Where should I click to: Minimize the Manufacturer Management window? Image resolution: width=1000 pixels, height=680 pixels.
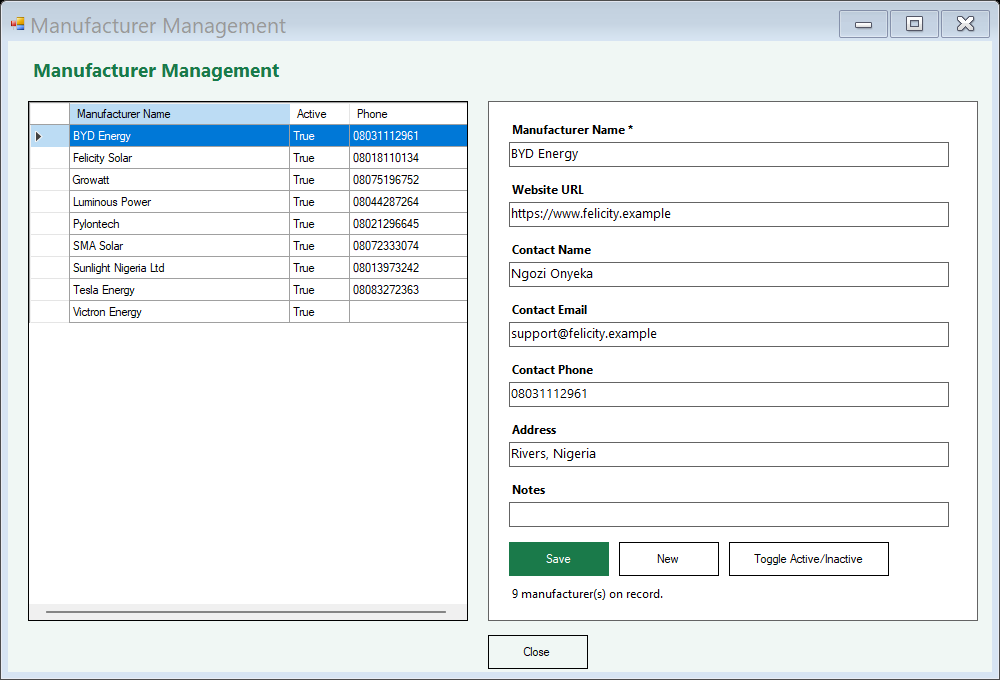tap(863, 24)
